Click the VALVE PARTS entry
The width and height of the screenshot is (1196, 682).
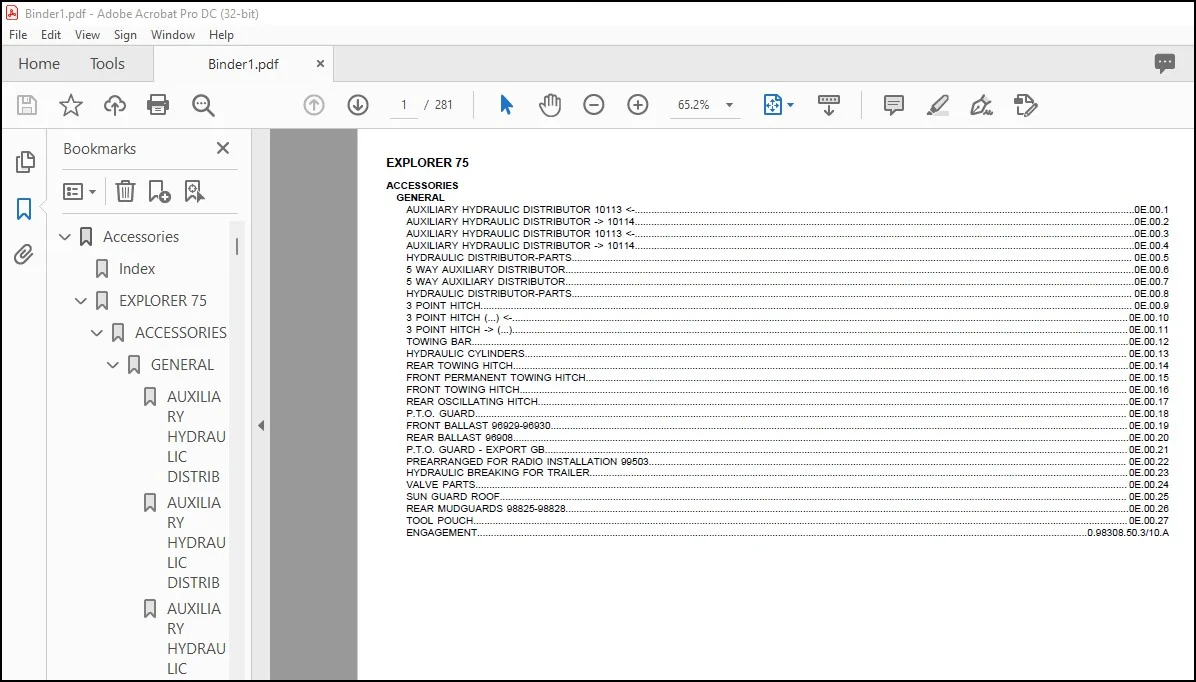pos(787,484)
